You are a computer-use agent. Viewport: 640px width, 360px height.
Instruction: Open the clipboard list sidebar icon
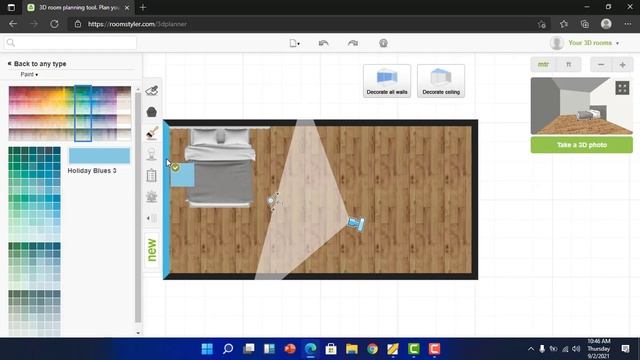pyautogui.click(x=151, y=176)
